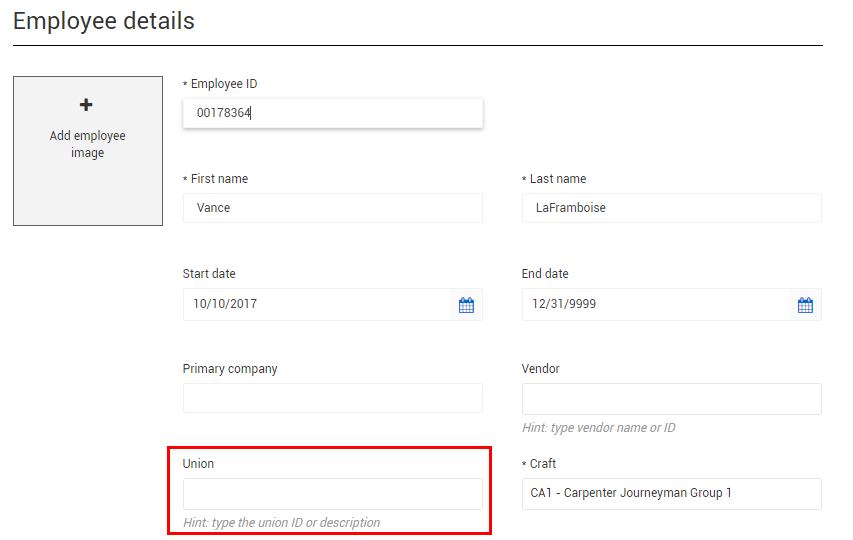The height and width of the screenshot is (540, 853).
Task: Click the vendor name or ID hint
Action: pyautogui.click(x=598, y=428)
